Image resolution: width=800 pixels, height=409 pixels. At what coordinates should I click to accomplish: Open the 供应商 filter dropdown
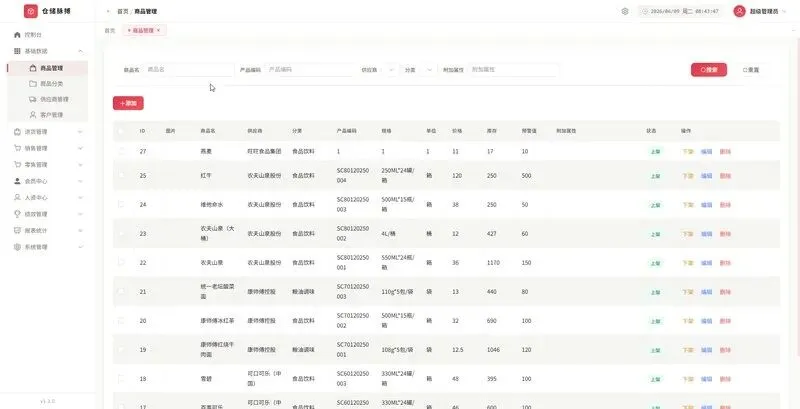click(387, 70)
